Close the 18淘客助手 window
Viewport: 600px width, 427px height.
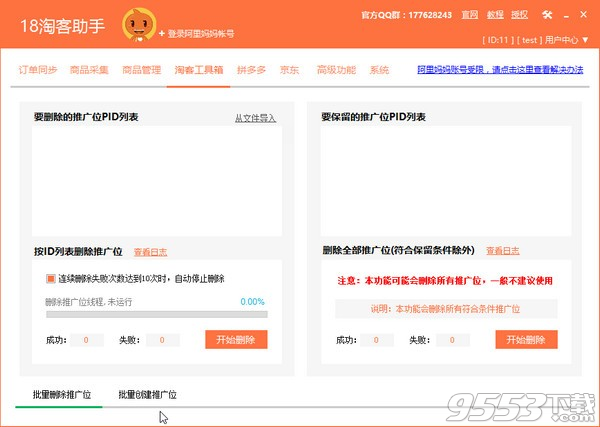(x=584, y=15)
